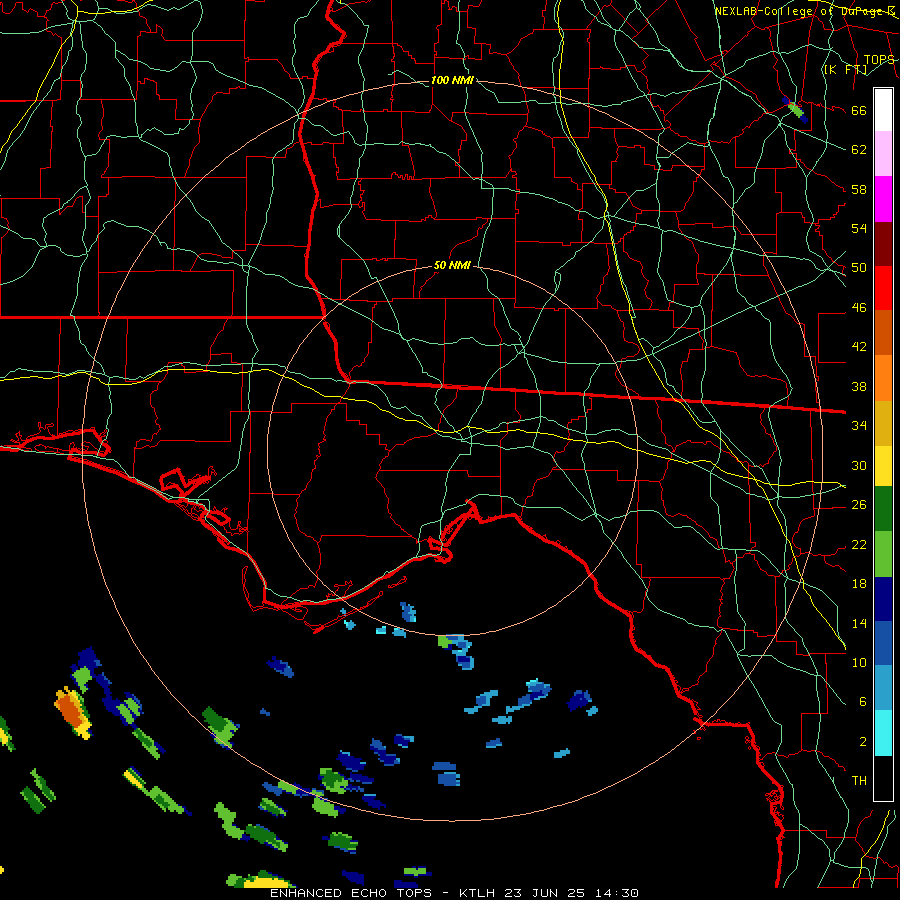Click the legend value 62

(x=859, y=150)
